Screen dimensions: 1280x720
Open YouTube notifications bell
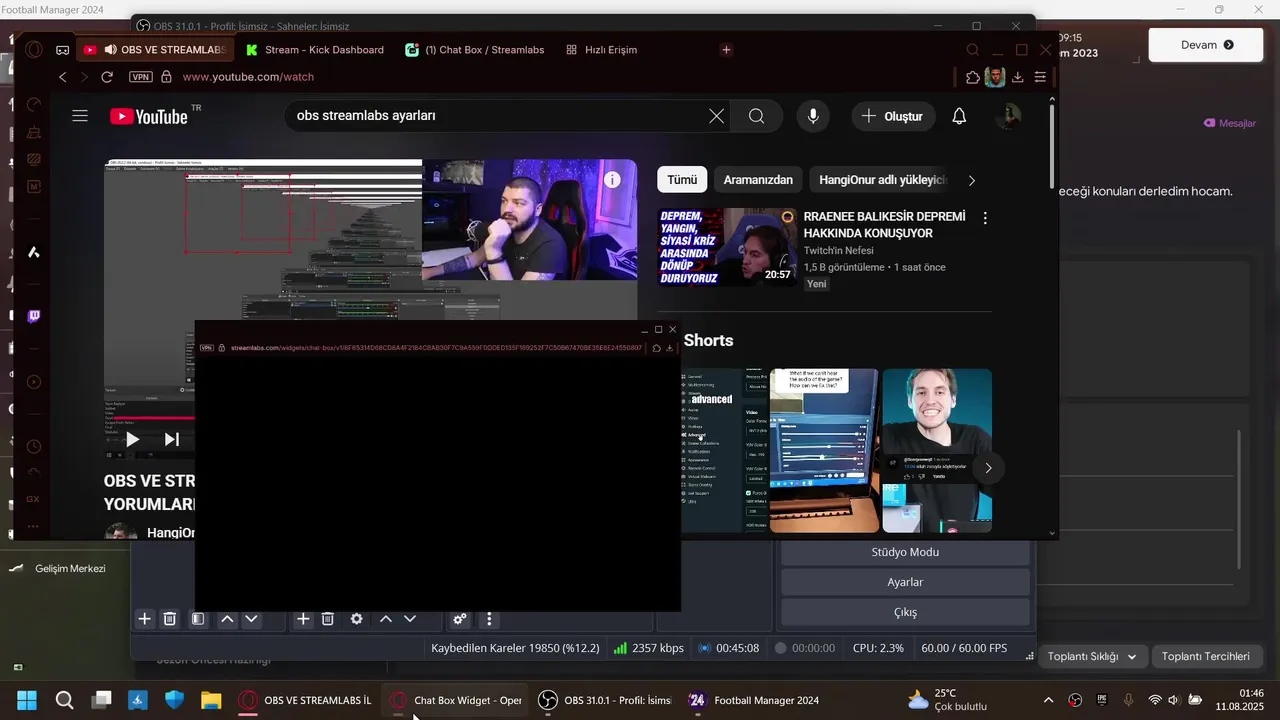(x=959, y=116)
